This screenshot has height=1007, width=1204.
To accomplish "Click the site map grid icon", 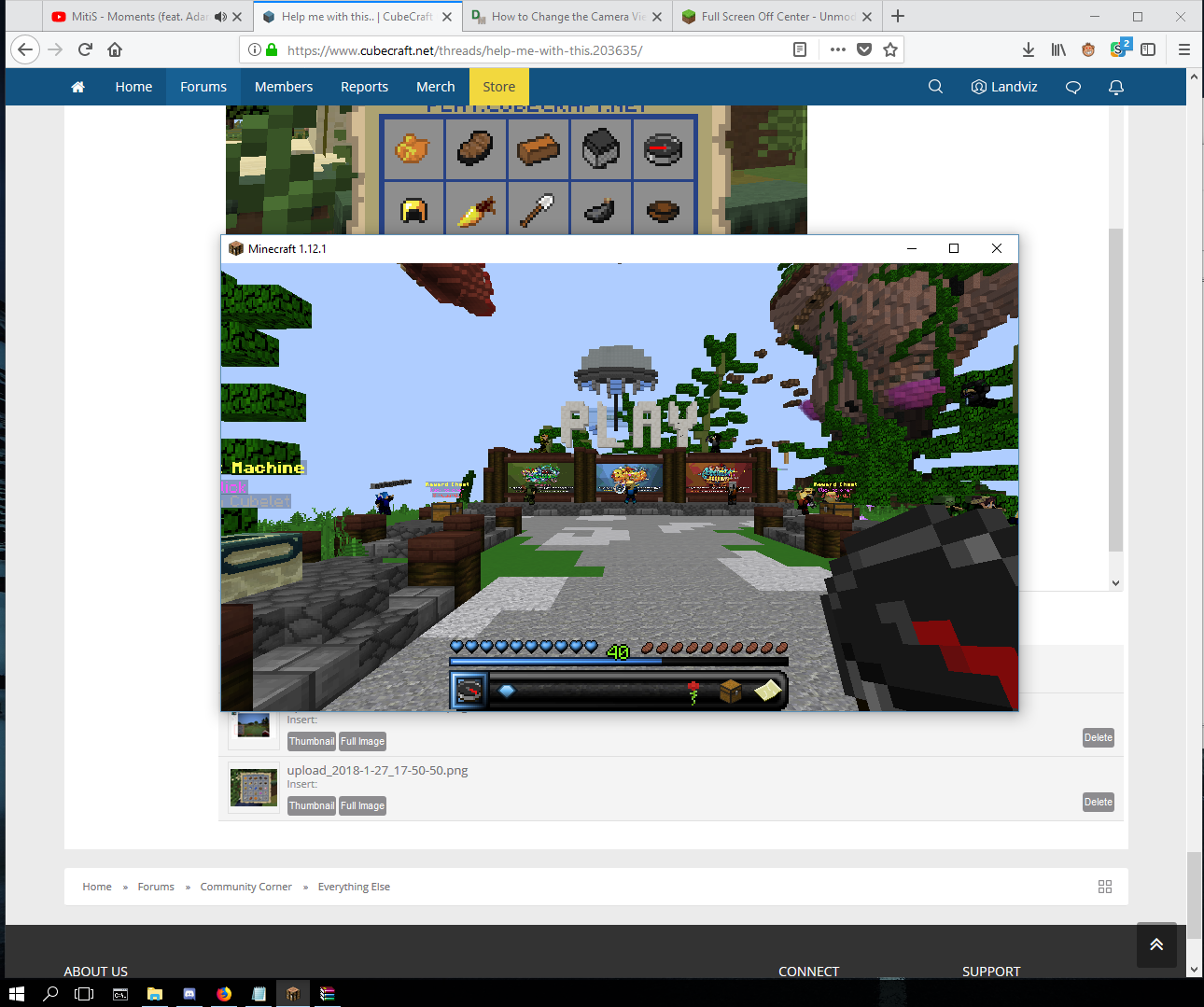I will [1105, 887].
